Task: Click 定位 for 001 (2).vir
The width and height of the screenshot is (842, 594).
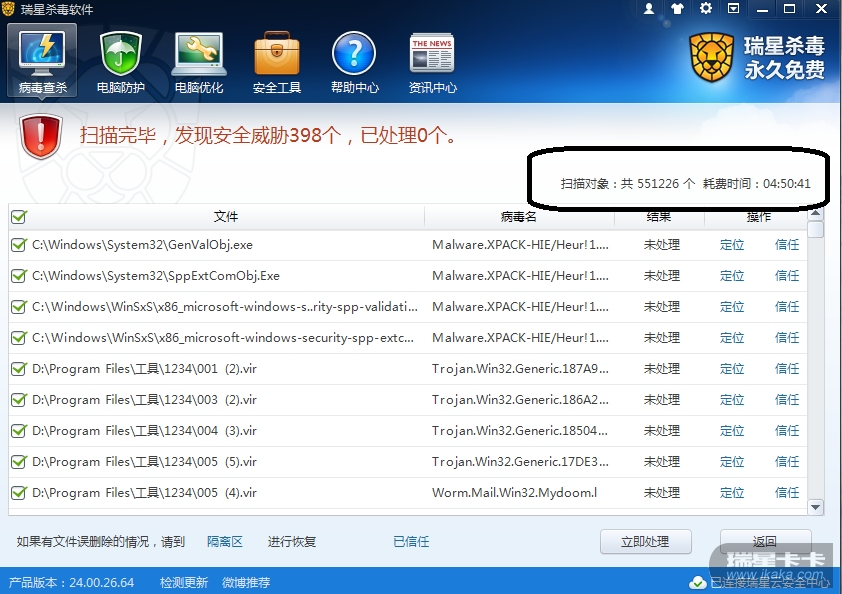Action: [732, 369]
